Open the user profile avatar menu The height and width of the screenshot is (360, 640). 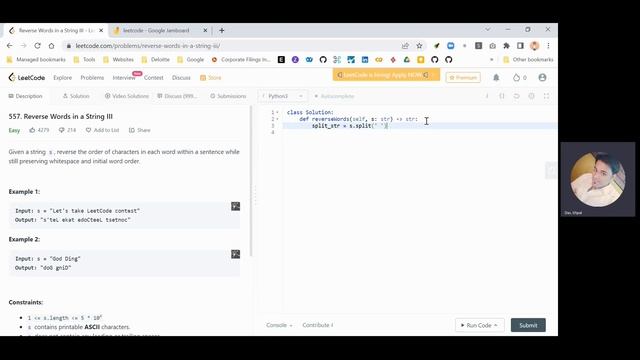tap(542, 78)
